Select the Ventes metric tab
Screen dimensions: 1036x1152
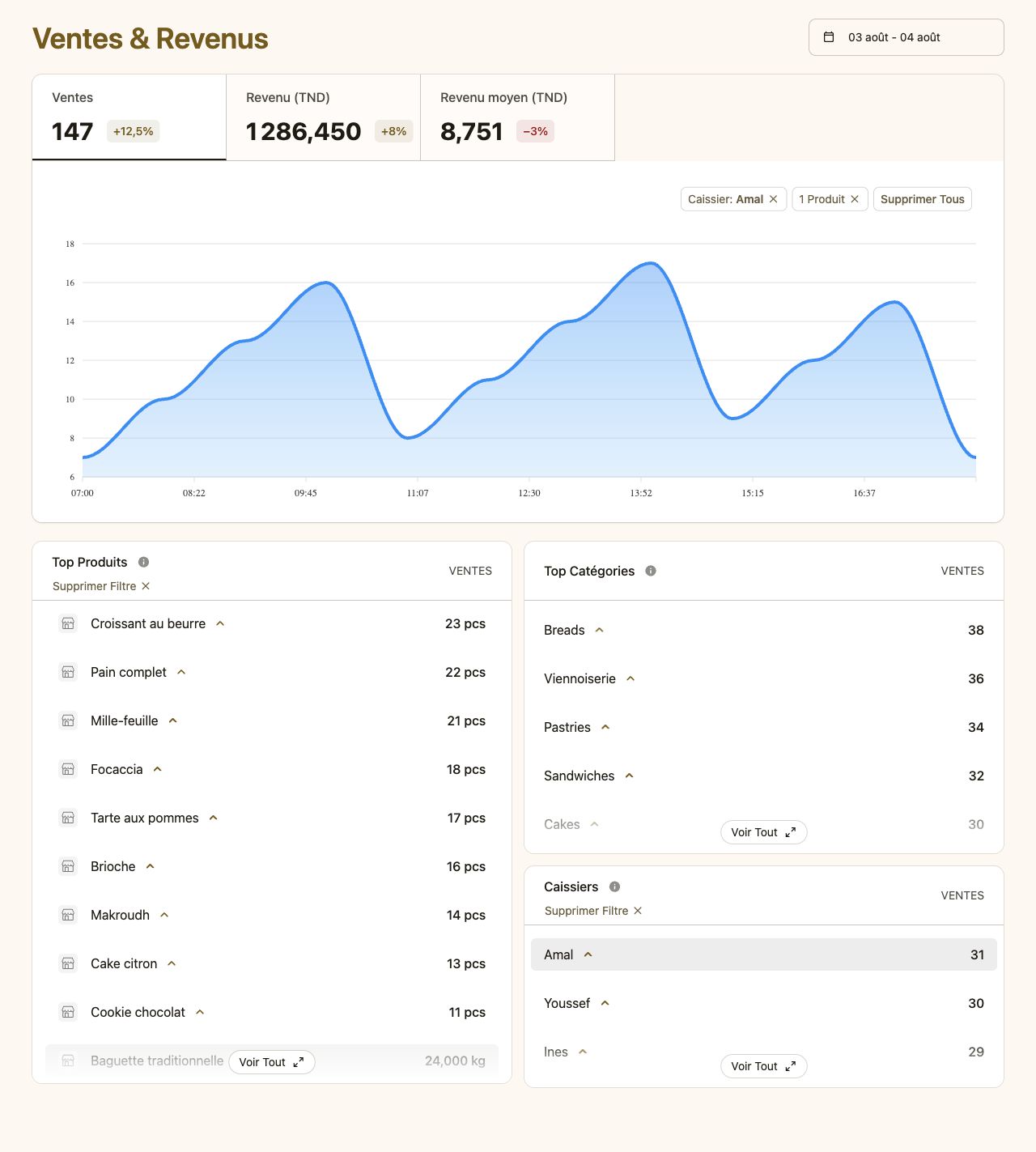[129, 117]
